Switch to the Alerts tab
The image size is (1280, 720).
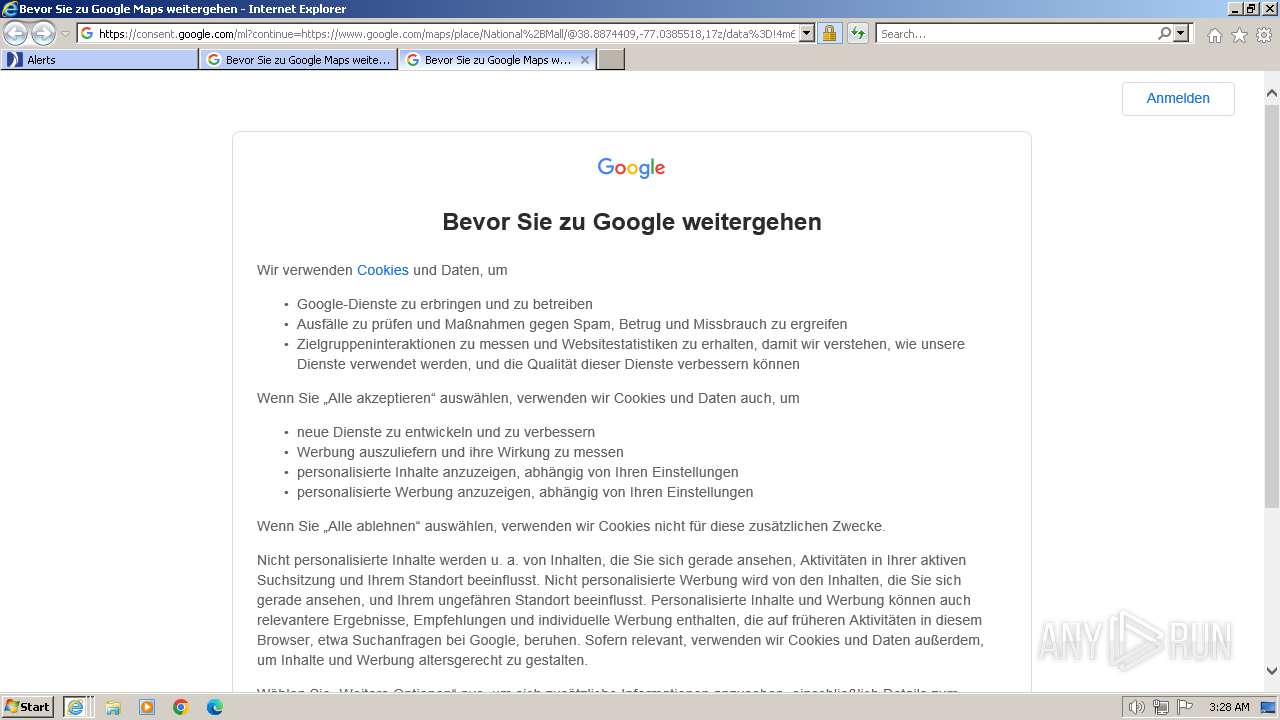100,60
